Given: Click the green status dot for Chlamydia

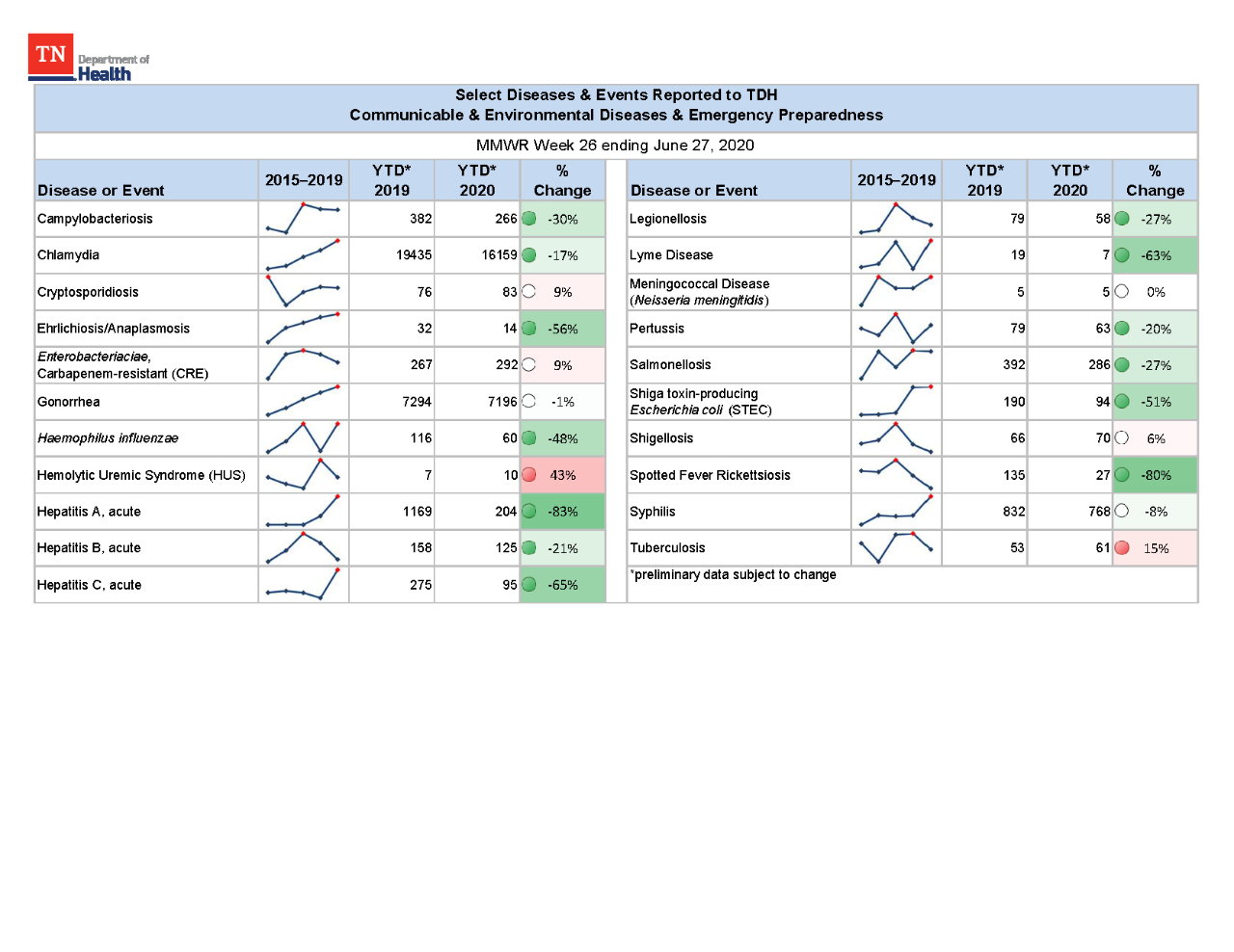Looking at the screenshot, I should click(x=529, y=255).
